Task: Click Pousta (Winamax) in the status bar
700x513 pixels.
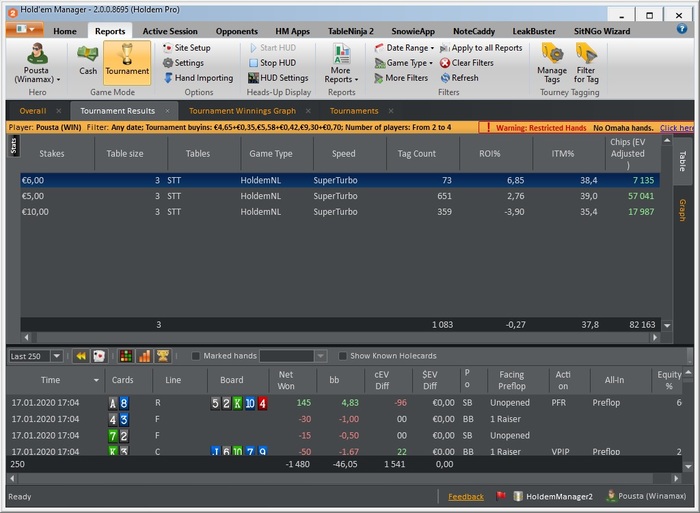Action: (x=646, y=496)
